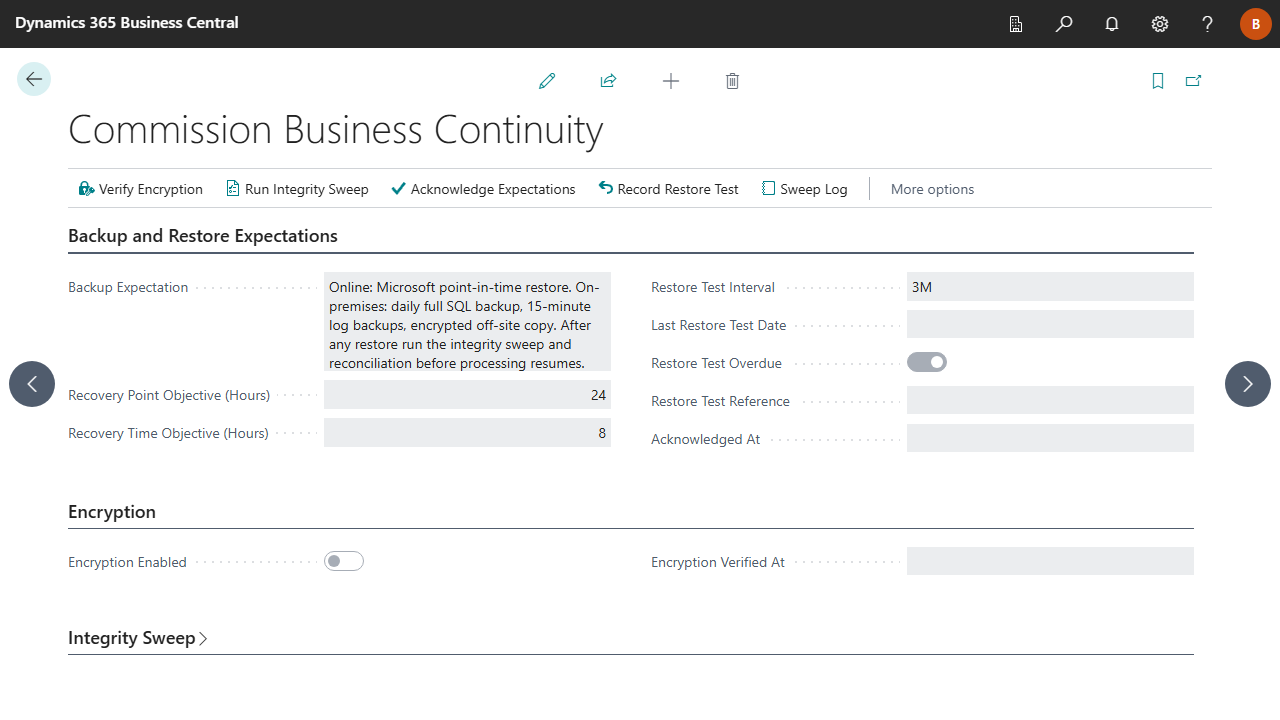Go back with the arrow button
Viewport: 1280px width, 720px height.
click(34, 79)
